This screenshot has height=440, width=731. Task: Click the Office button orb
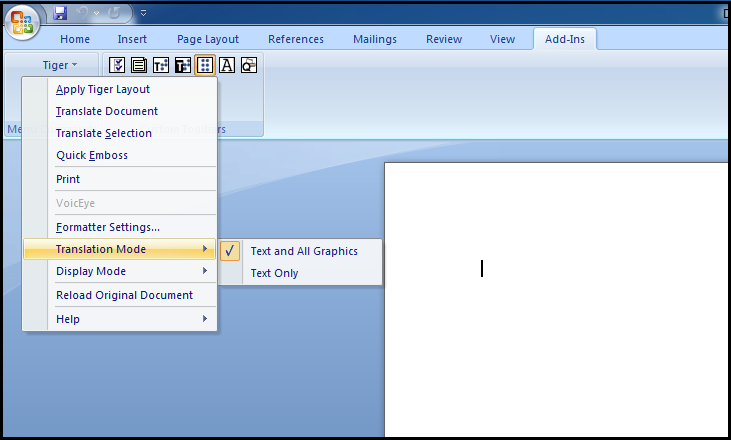(x=22, y=22)
